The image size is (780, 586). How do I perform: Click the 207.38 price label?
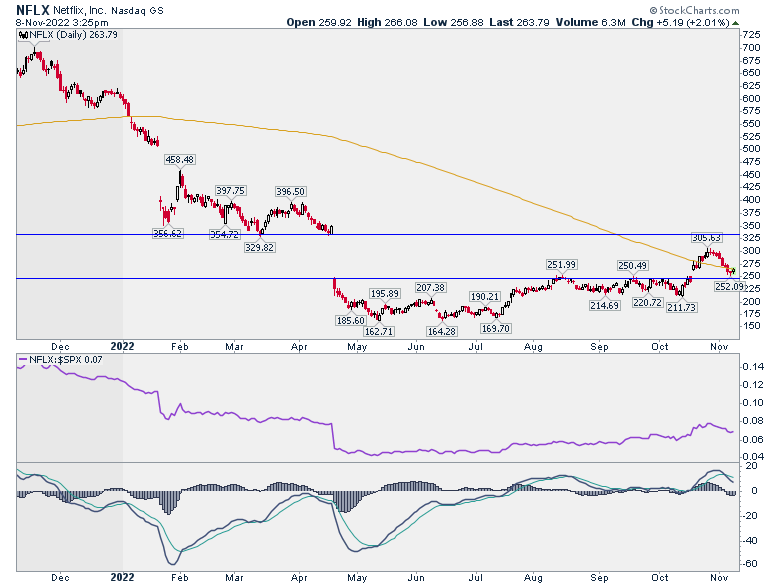[431, 288]
